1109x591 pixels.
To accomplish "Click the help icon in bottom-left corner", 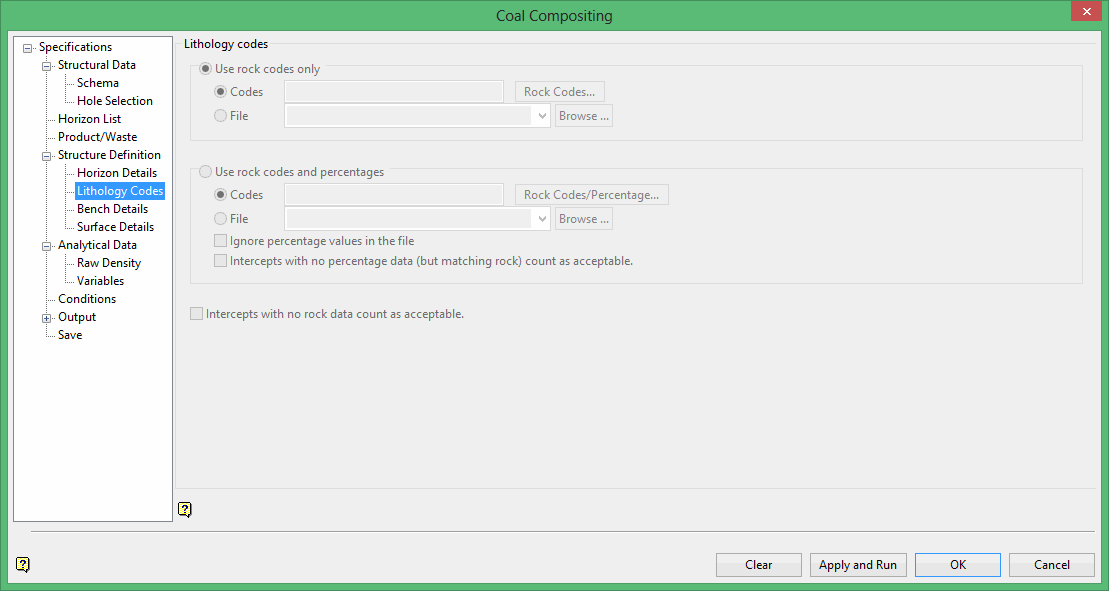I will 23,564.
